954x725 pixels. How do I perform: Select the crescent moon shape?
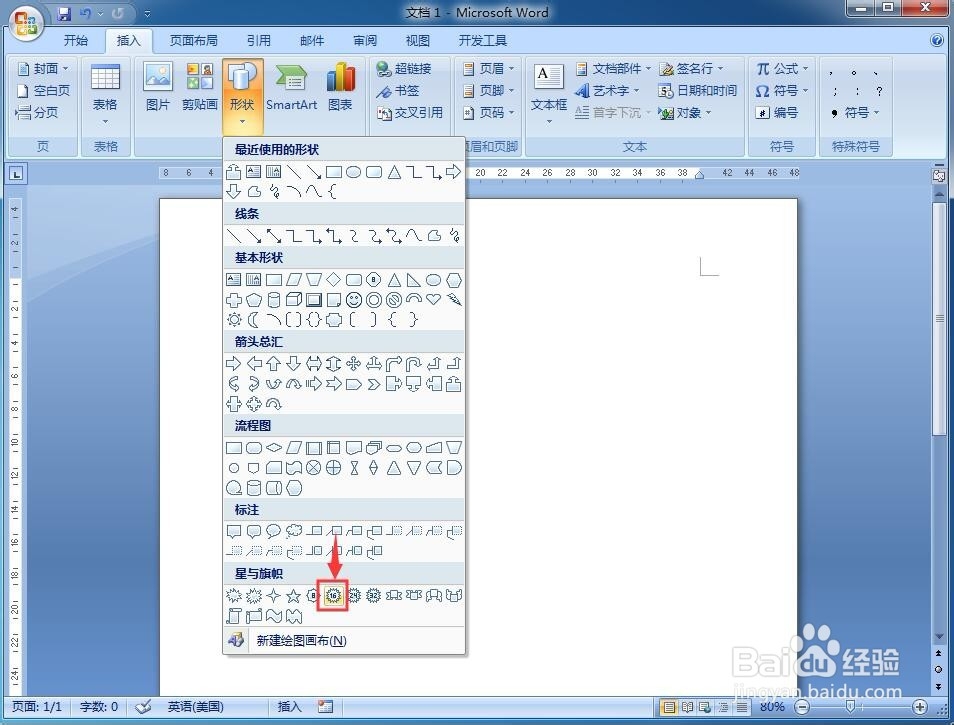(x=254, y=319)
